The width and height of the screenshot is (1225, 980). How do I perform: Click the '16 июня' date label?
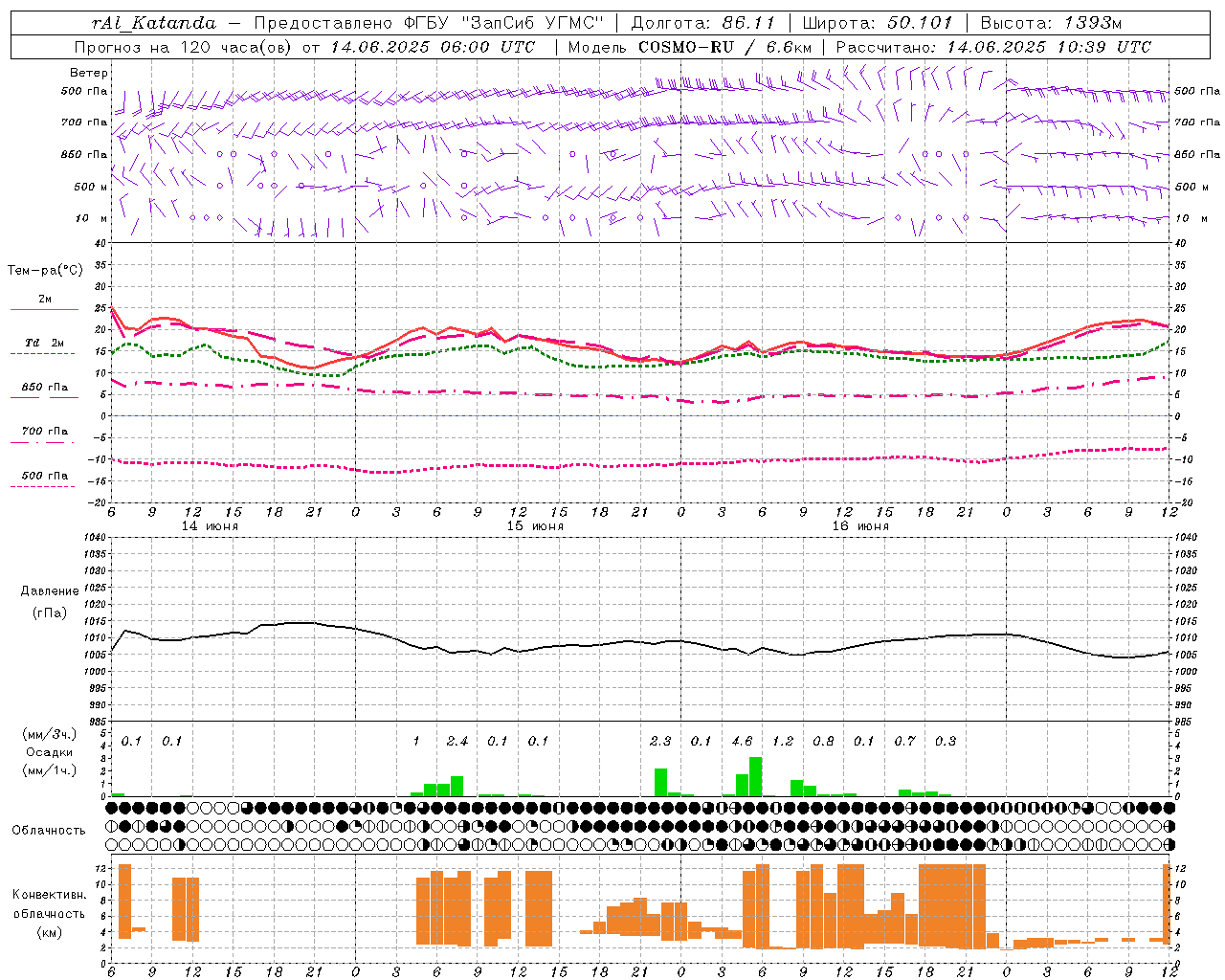tap(859, 525)
